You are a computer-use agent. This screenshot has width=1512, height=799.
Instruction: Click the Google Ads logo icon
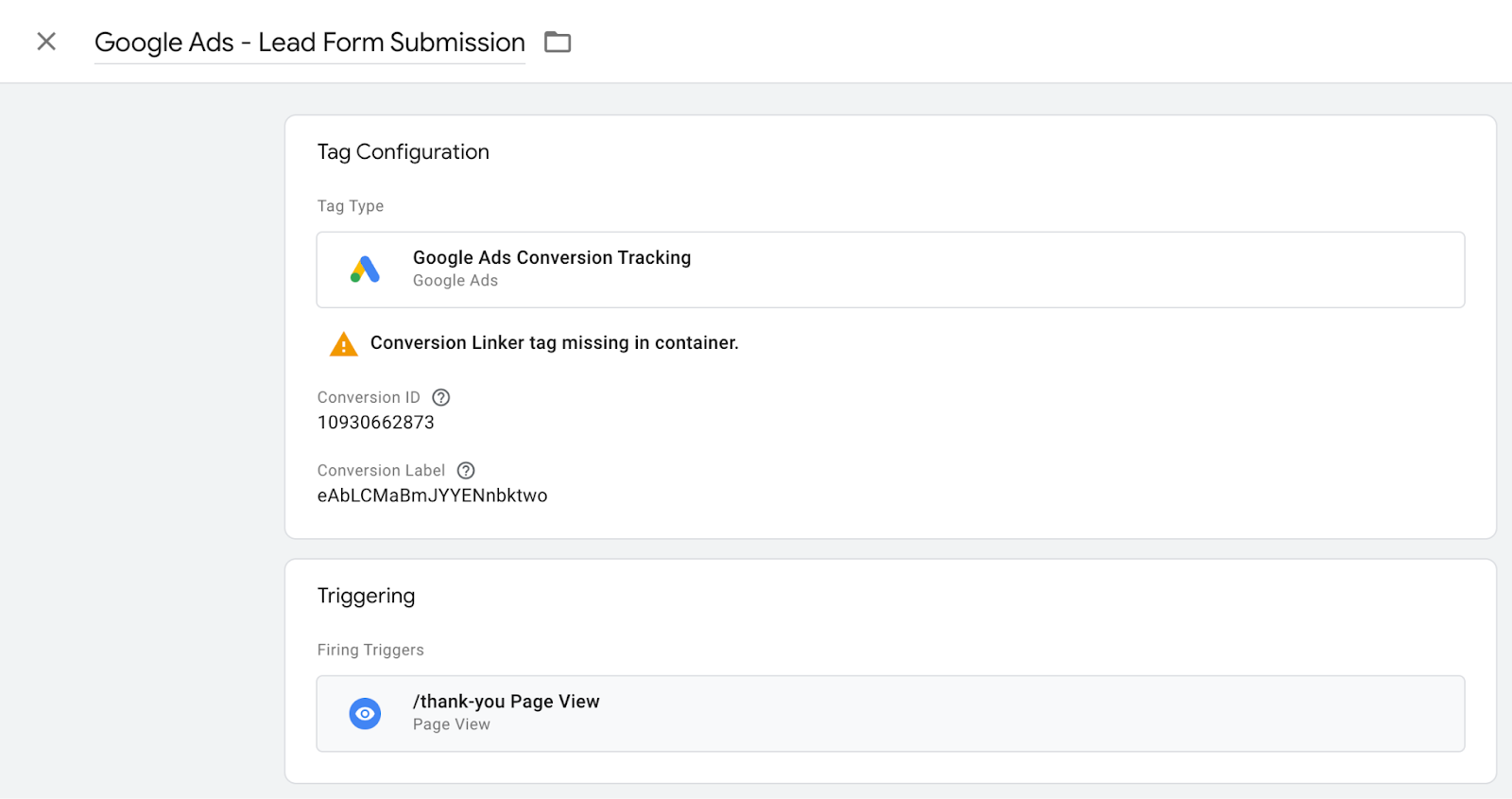[x=365, y=269]
